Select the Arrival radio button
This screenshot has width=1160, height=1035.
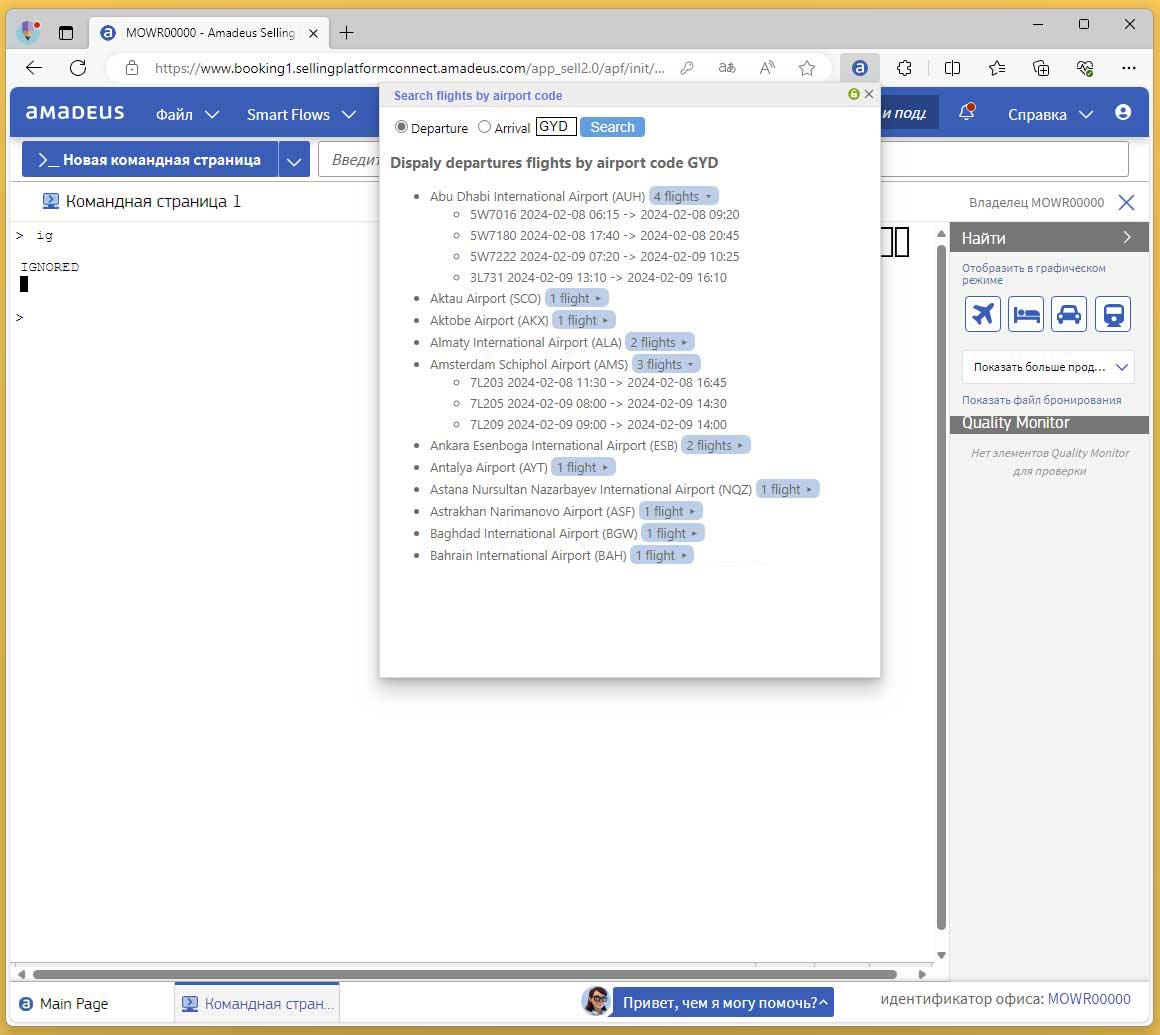tap(484, 127)
